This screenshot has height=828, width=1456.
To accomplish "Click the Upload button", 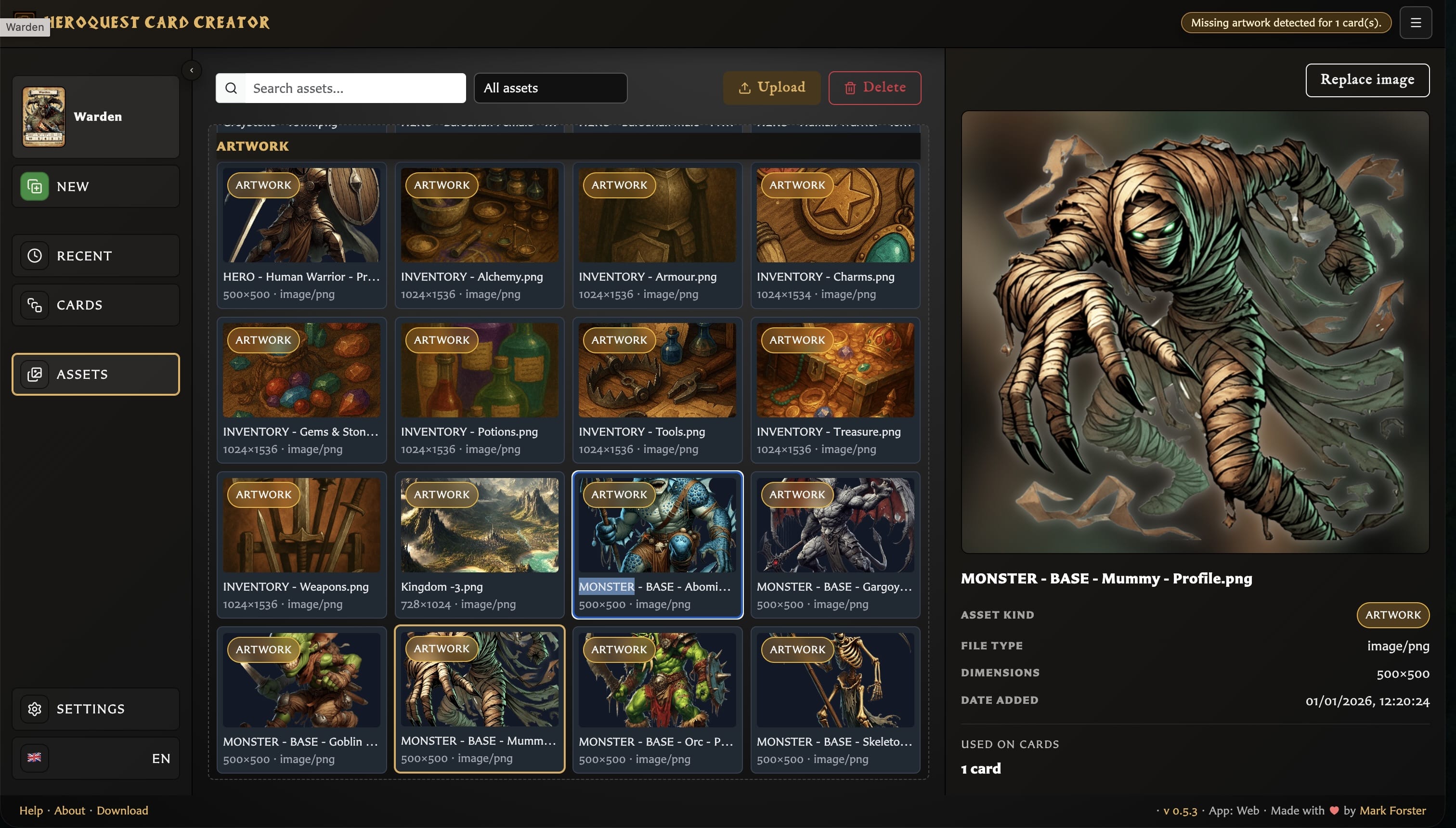I will point(771,88).
